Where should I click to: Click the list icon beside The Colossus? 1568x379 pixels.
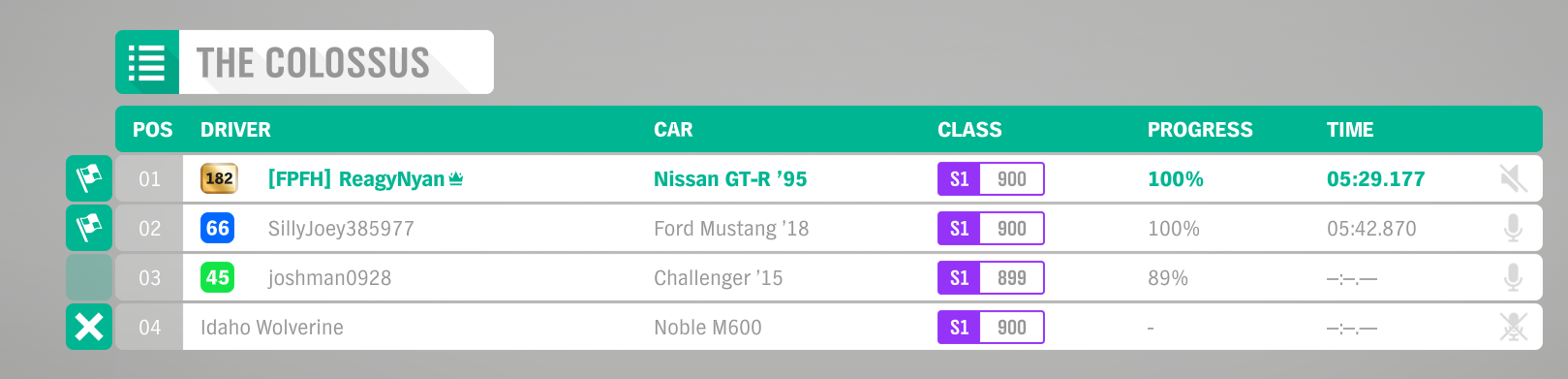pyautogui.click(x=147, y=62)
